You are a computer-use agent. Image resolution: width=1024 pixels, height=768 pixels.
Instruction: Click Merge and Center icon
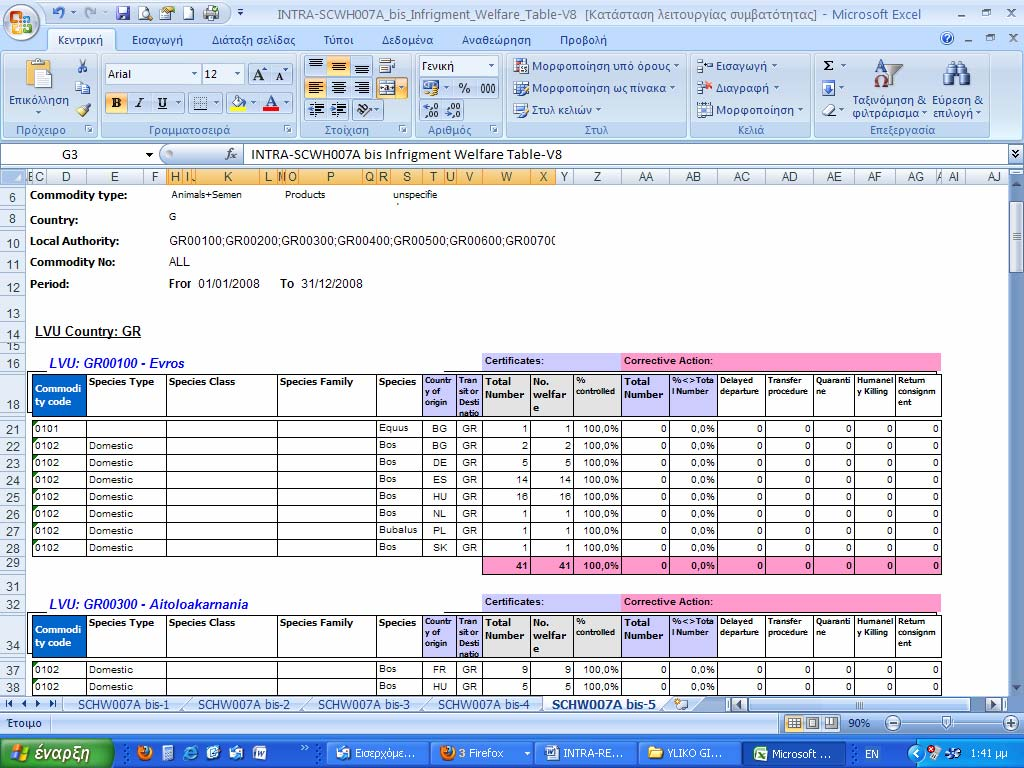tap(387, 88)
